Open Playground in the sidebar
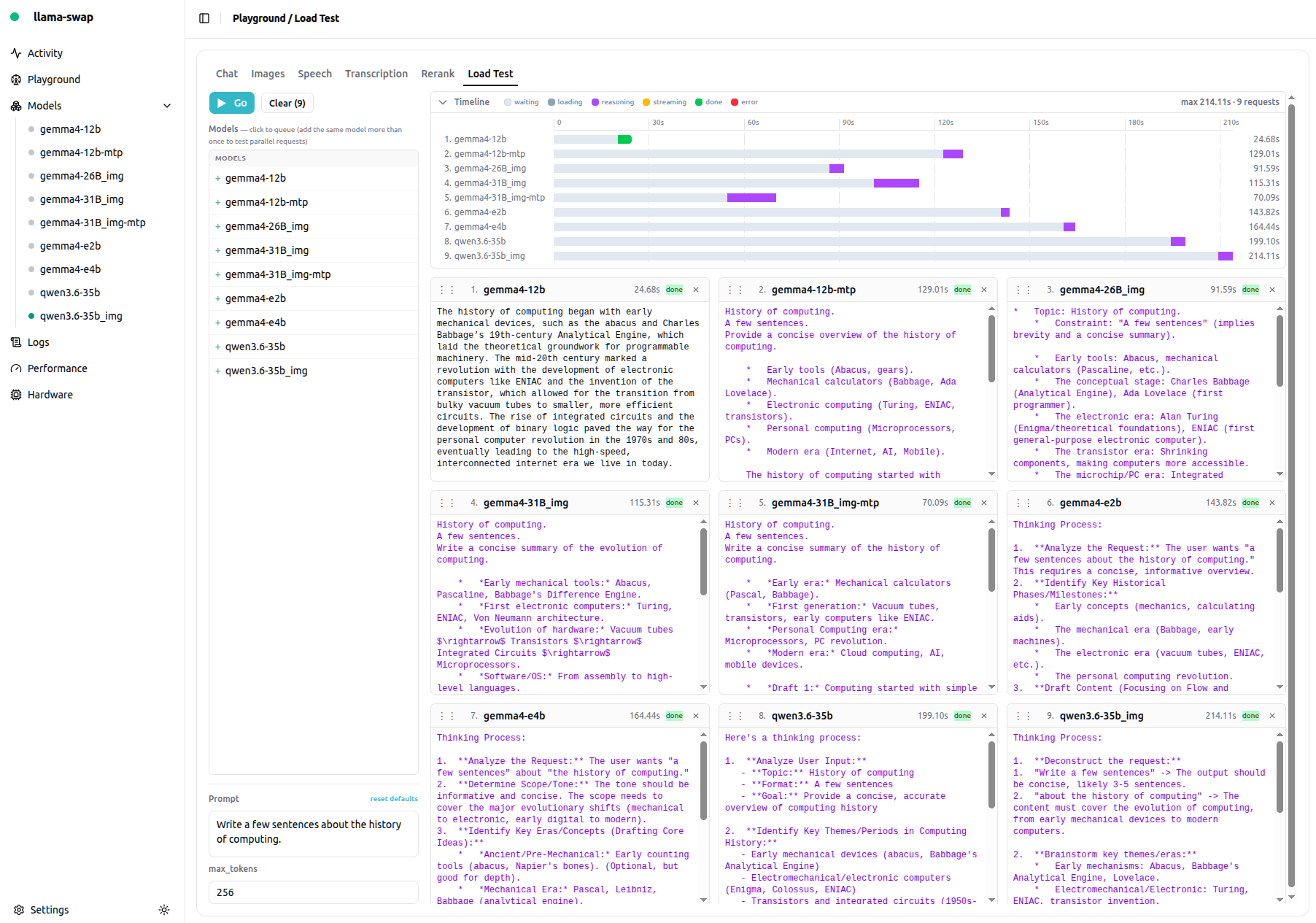The width and height of the screenshot is (1316, 923). [54, 80]
